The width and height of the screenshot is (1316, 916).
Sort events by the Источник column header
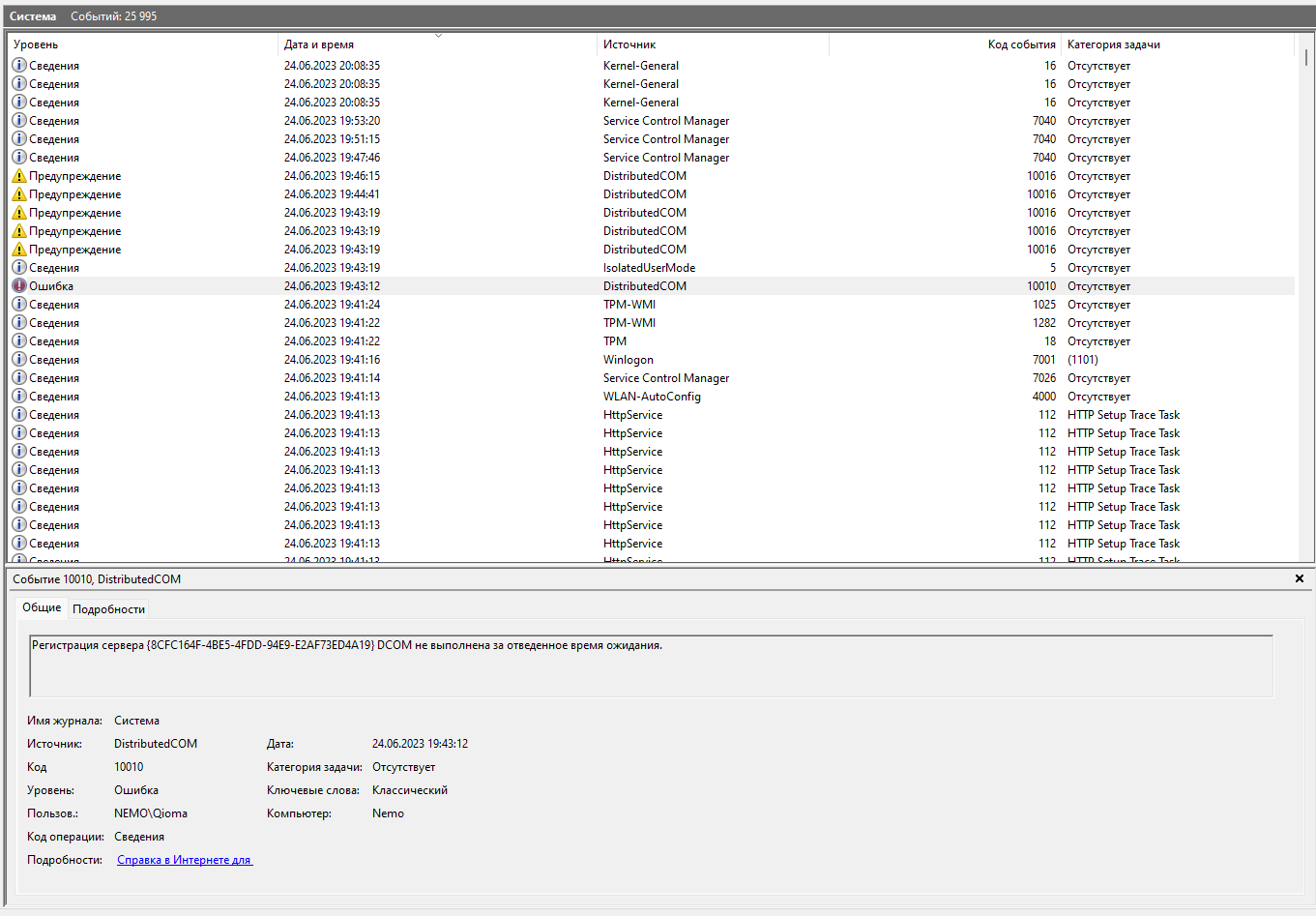[x=713, y=44]
